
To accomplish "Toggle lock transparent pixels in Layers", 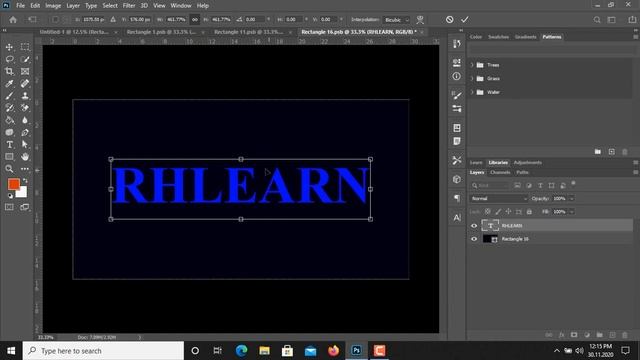I will pyautogui.click(x=488, y=212).
